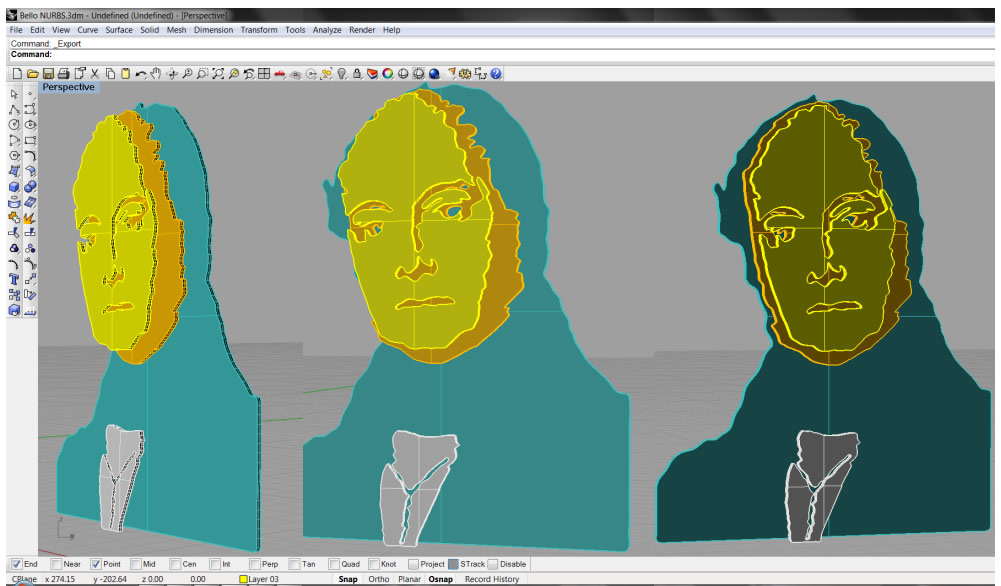Enable the Tan osnap checkbox
1001x586 pixels.
[x=294, y=564]
